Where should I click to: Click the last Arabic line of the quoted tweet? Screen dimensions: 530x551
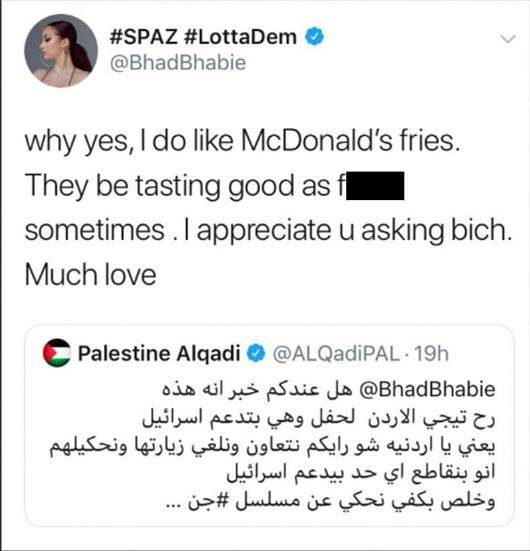point(331,501)
